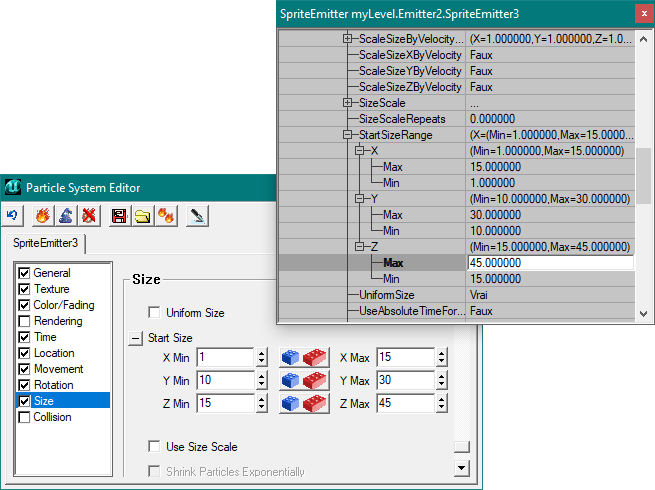
Task: Click the open folder toolbar icon
Action: point(142,214)
